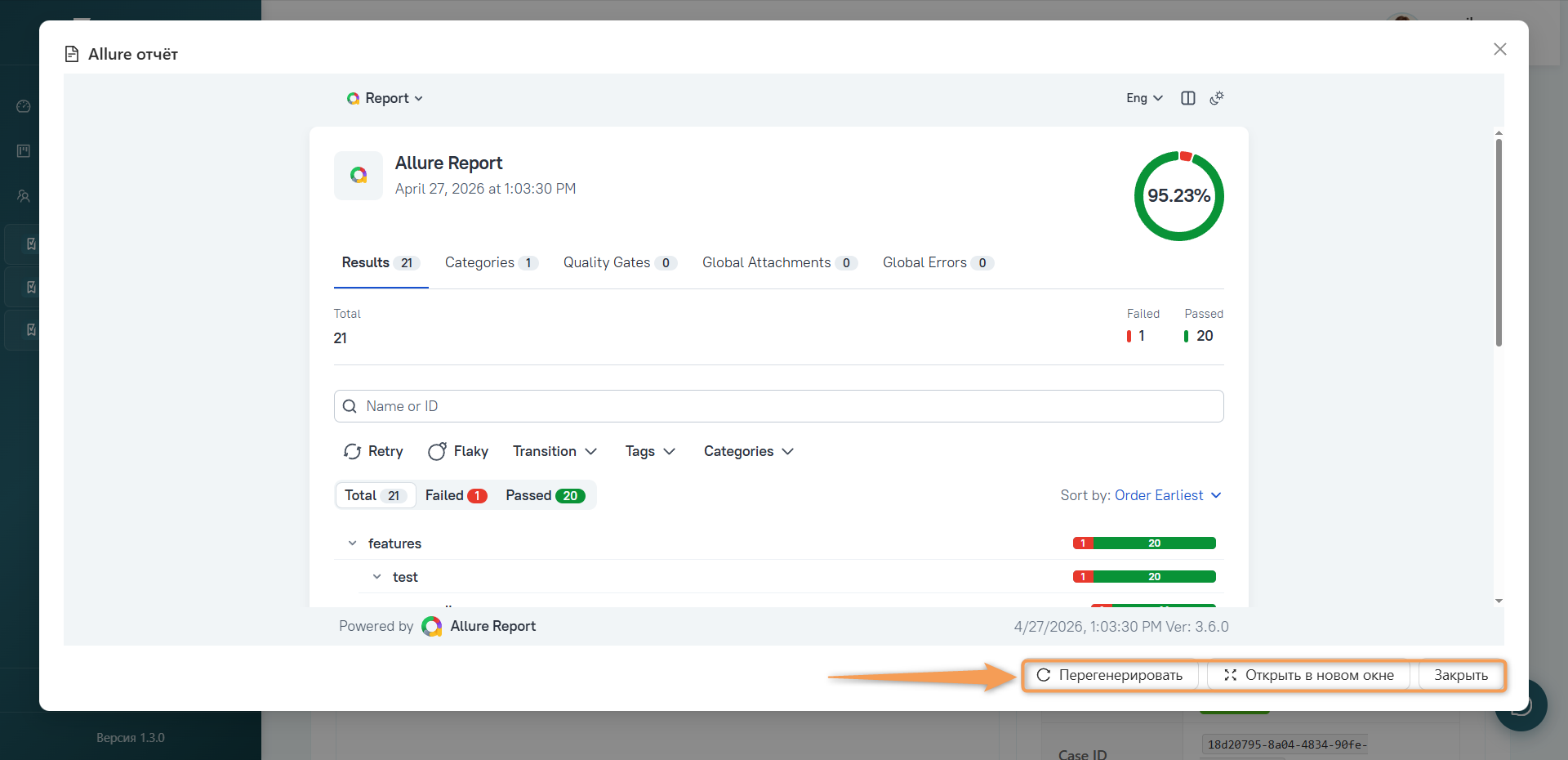The image size is (1568, 760).
Task: Click the report vertical scrollbar thumb
Action: coord(1499,243)
